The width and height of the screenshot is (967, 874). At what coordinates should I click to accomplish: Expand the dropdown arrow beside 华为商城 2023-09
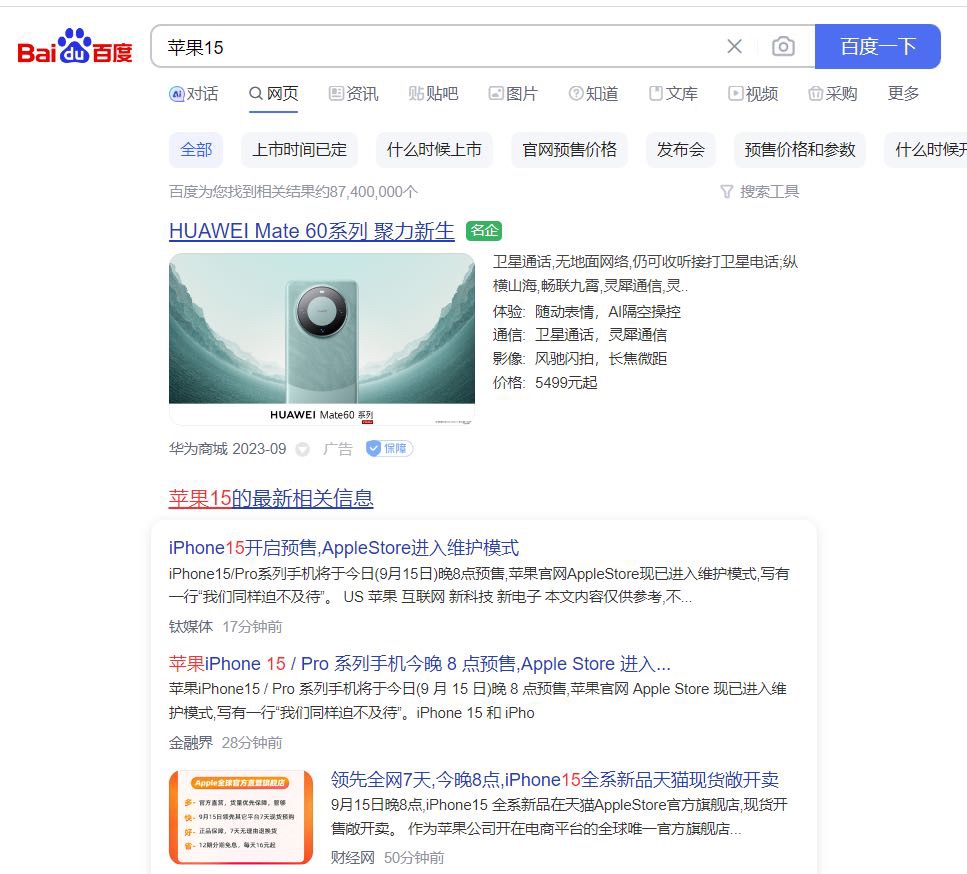(x=302, y=449)
